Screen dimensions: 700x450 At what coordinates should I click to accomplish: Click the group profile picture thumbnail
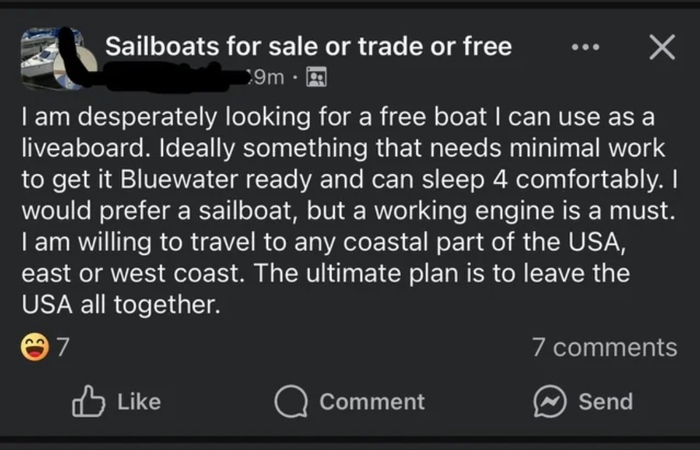[x=44, y=56]
